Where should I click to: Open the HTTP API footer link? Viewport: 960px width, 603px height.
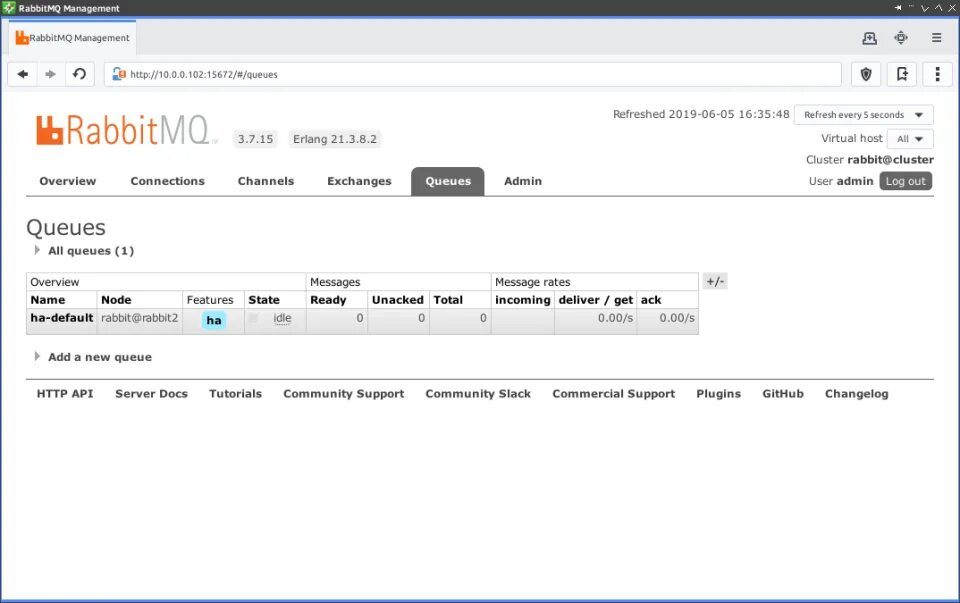click(65, 394)
